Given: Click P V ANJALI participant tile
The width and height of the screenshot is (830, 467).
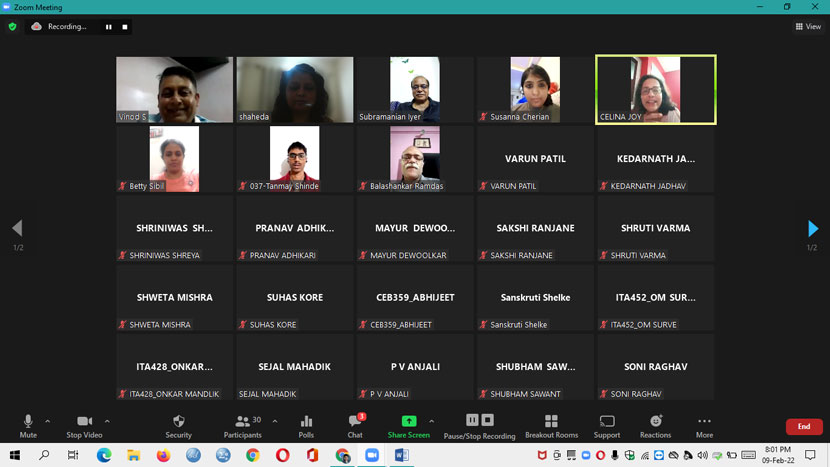Looking at the screenshot, I should [x=415, y=367].
